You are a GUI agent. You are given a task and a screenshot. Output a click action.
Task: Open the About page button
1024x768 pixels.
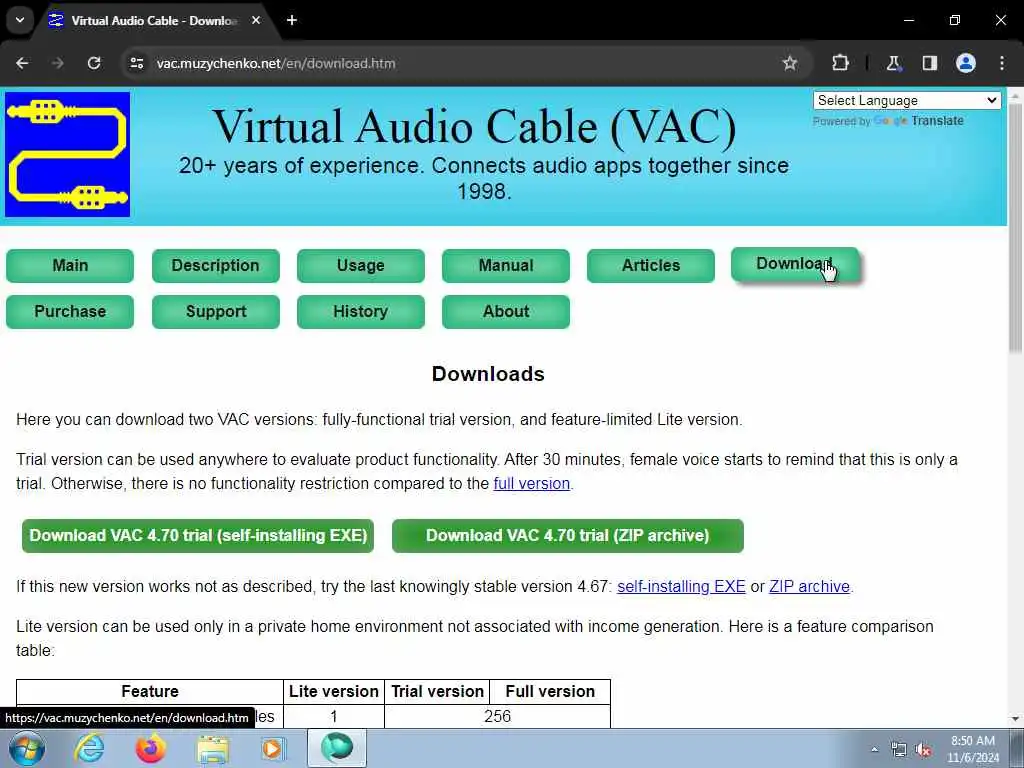click(505, 312)
